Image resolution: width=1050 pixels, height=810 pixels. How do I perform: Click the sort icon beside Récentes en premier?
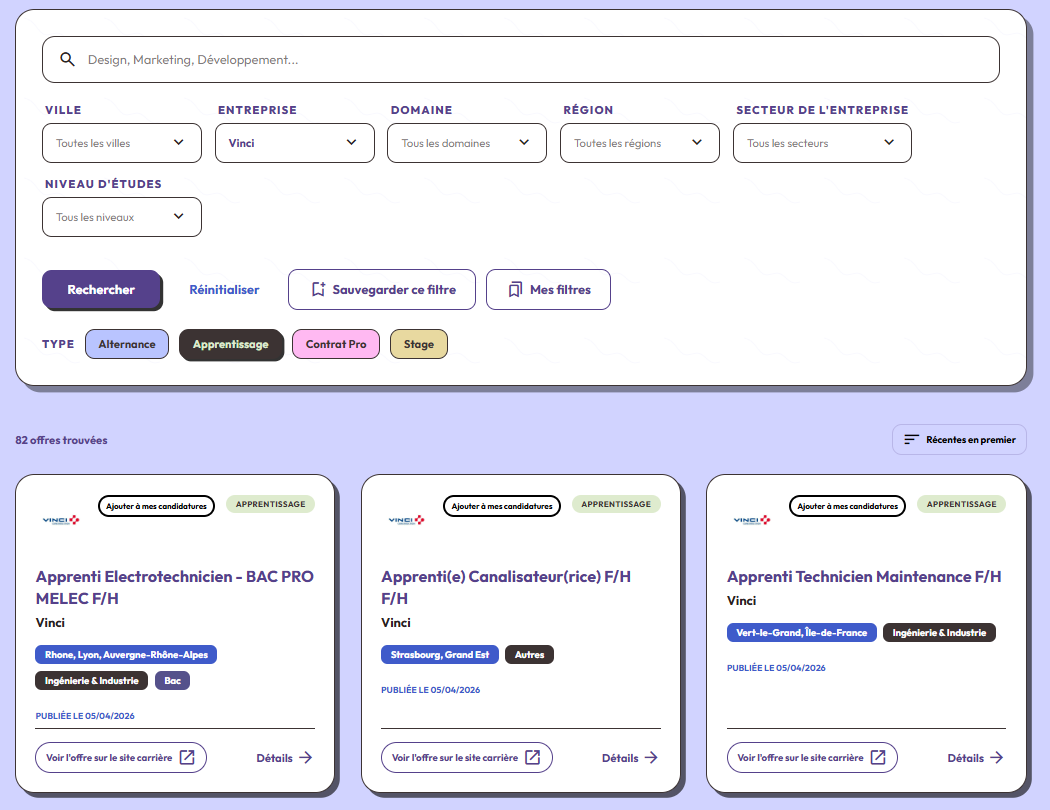(911, 439)
